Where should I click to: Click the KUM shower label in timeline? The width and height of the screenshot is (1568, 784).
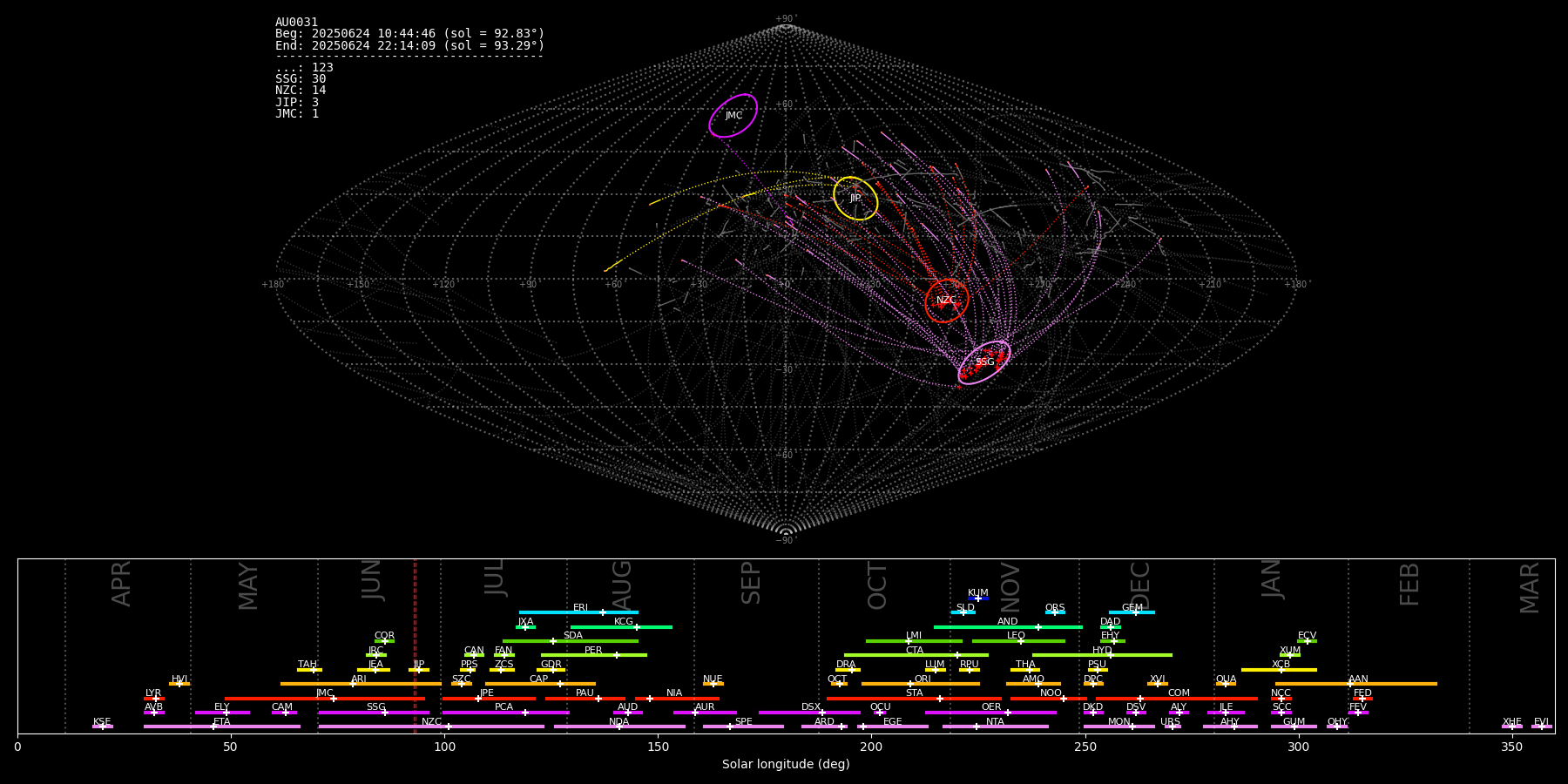click(978, 593)
